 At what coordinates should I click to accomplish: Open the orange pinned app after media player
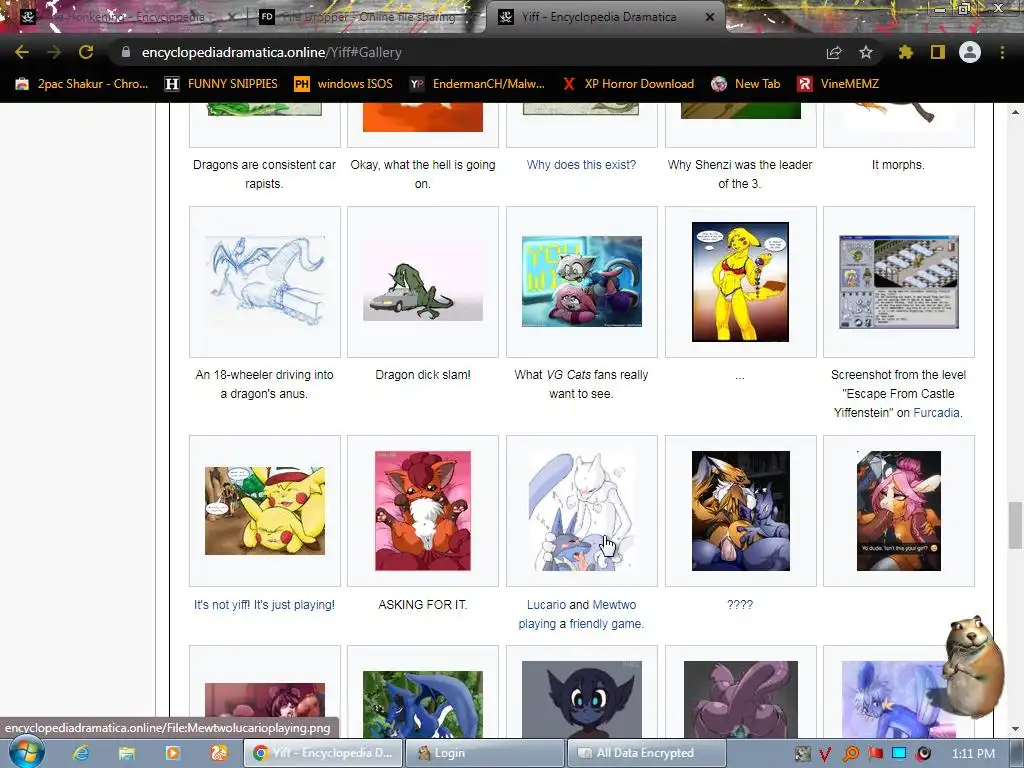pos(219,753)
